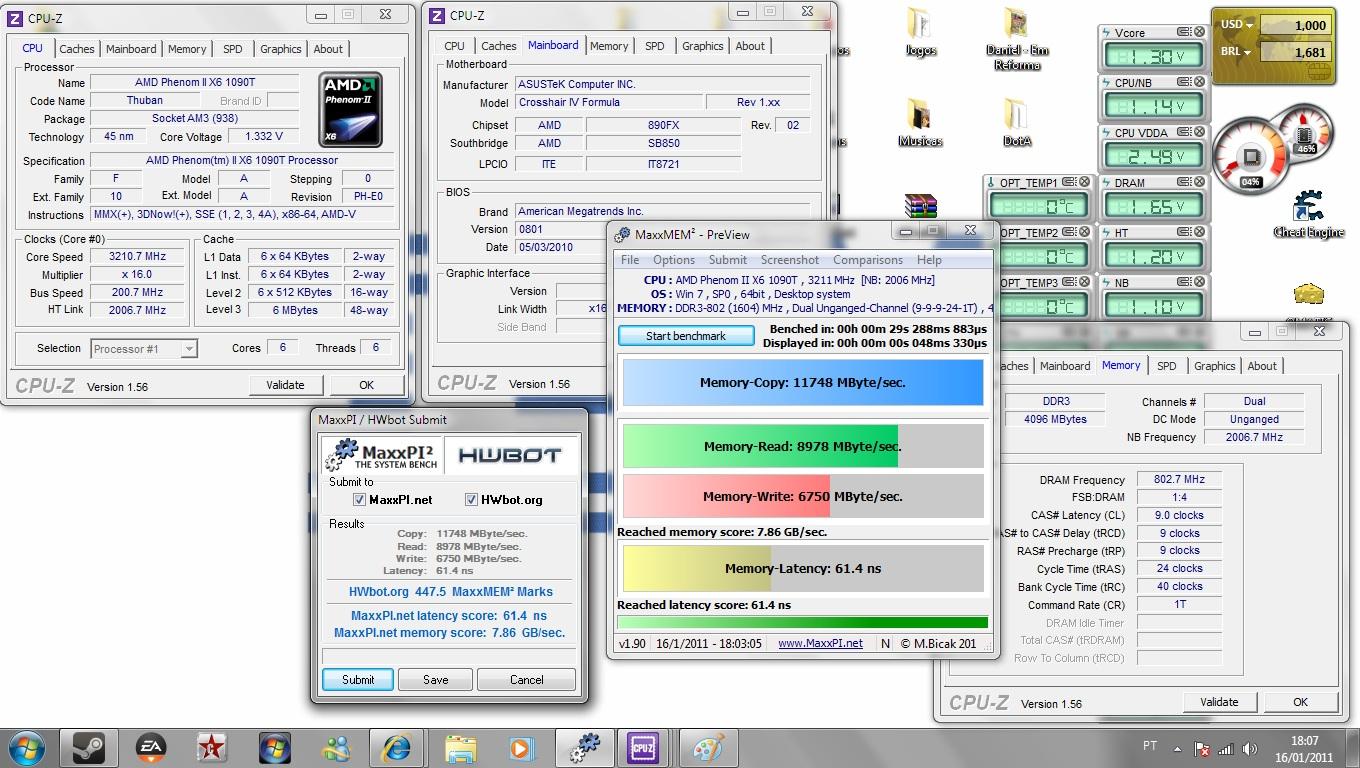
Task: Click Save in the HWbot Submit dialog
Action: click(x=436, y=680)
